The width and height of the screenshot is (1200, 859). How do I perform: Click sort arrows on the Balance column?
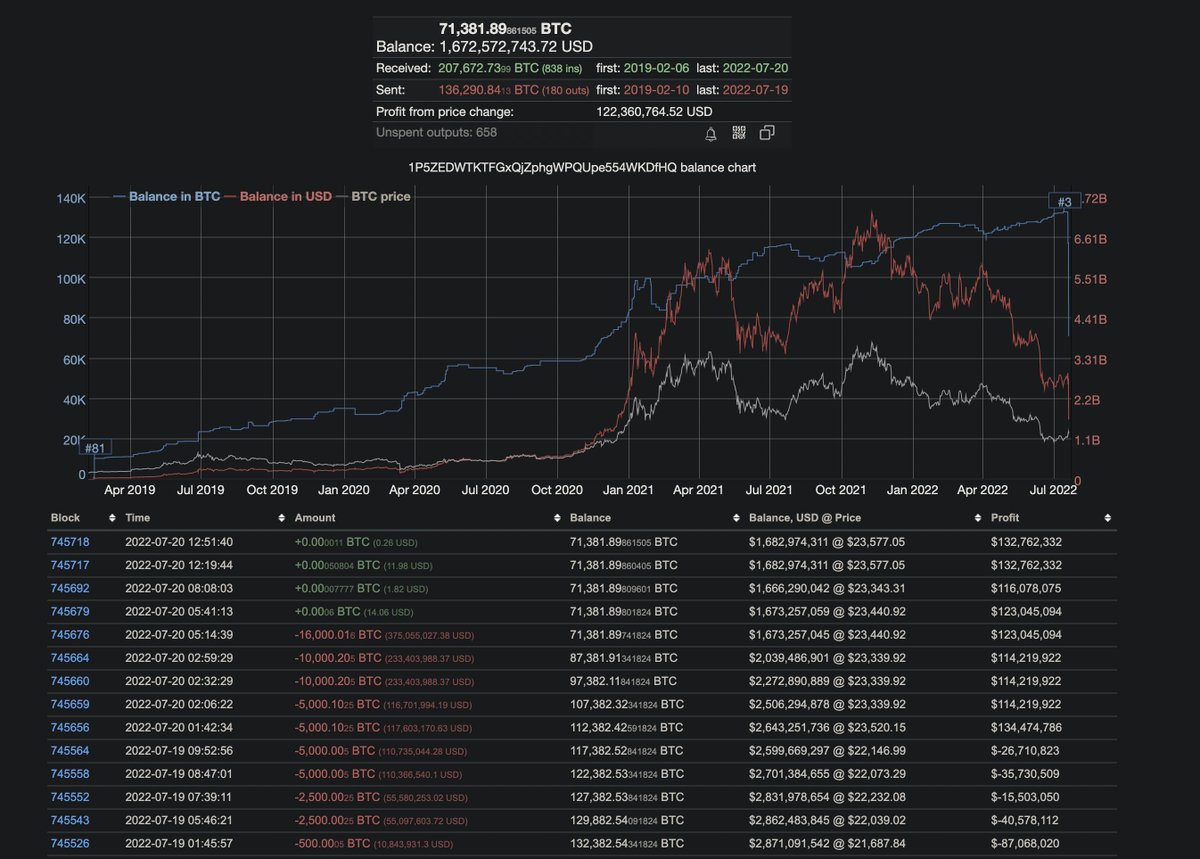coord(736,518)
